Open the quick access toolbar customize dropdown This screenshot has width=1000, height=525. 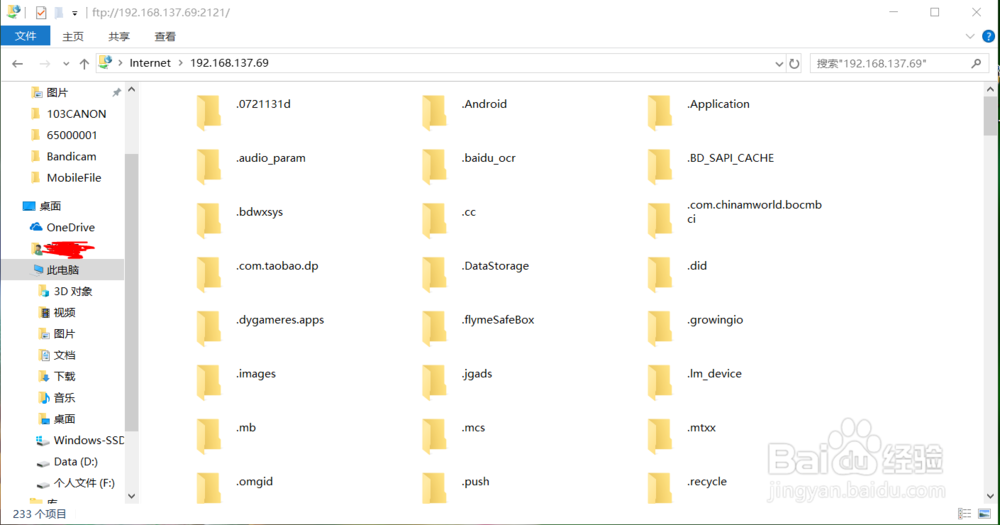click(75, 13)
